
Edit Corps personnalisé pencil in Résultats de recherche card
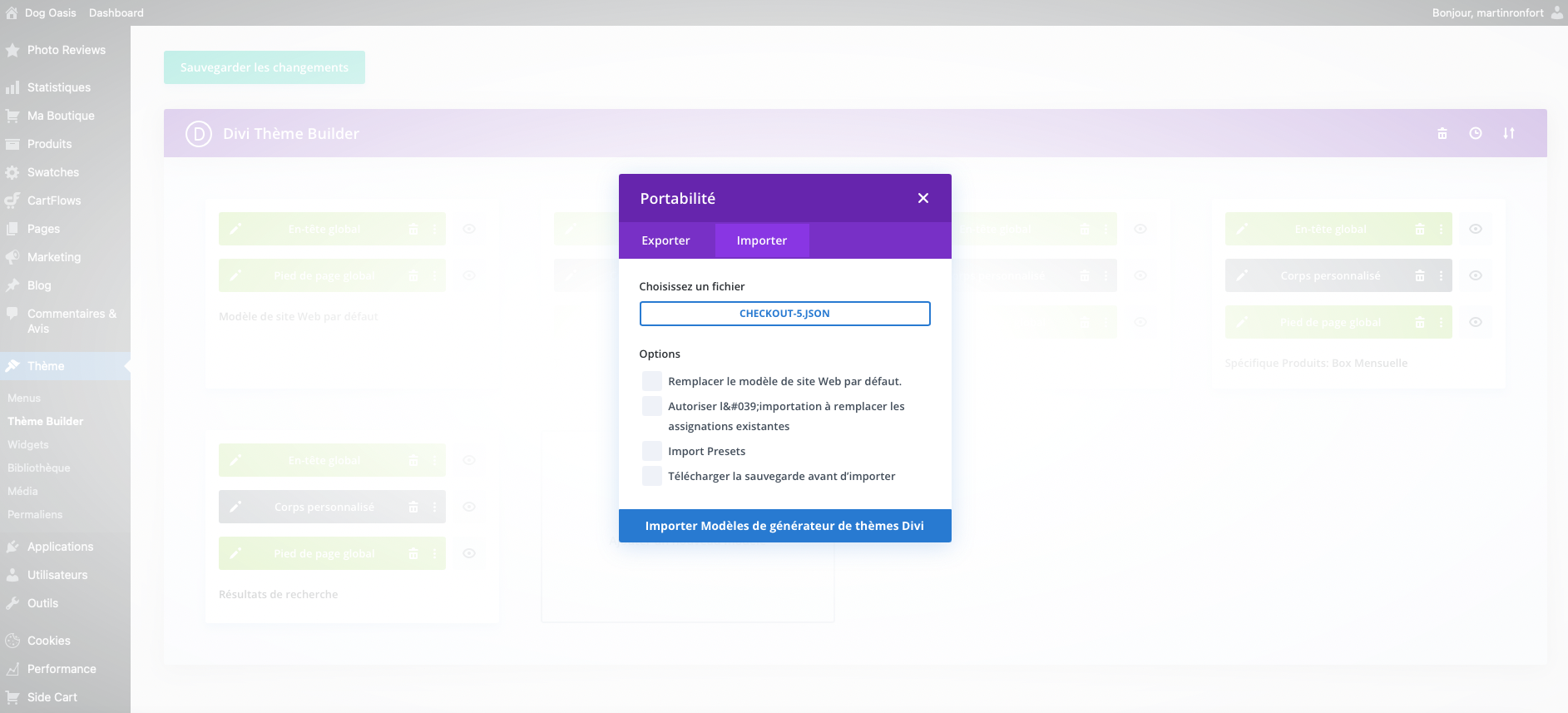(x=235, y=507)
